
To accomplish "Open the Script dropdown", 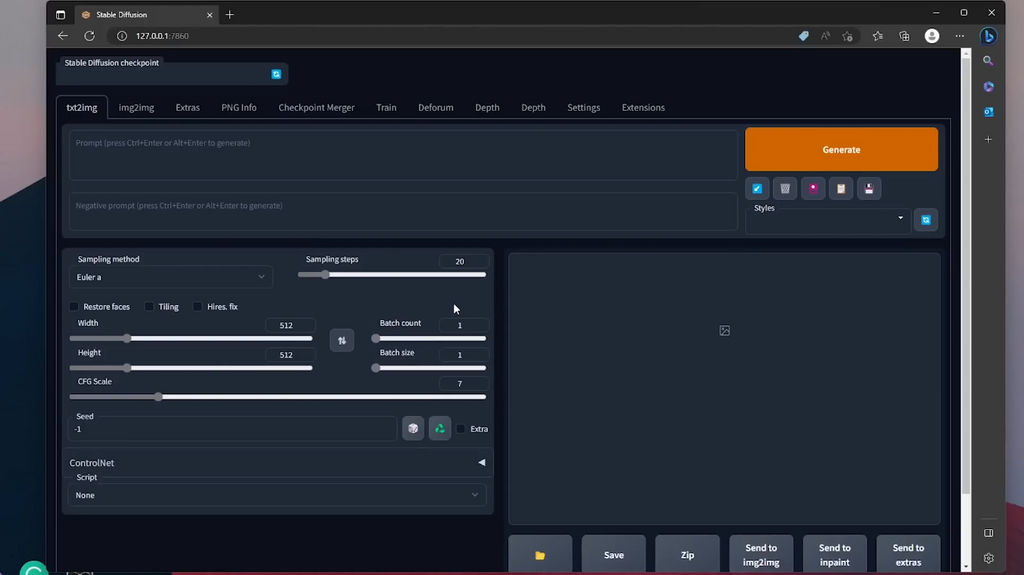I will [276, 495].
